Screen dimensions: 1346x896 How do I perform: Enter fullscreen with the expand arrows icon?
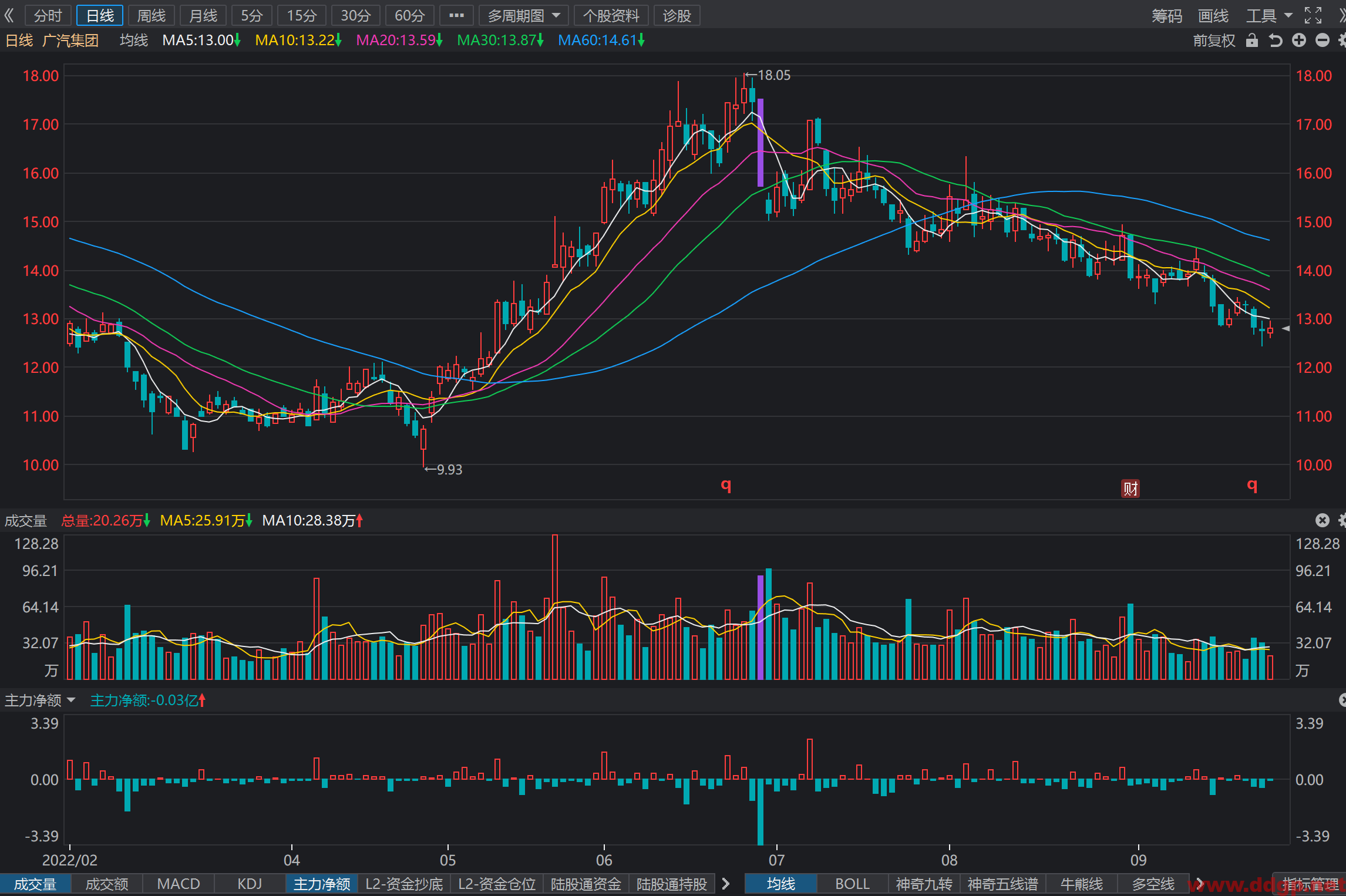(1313, 15)
